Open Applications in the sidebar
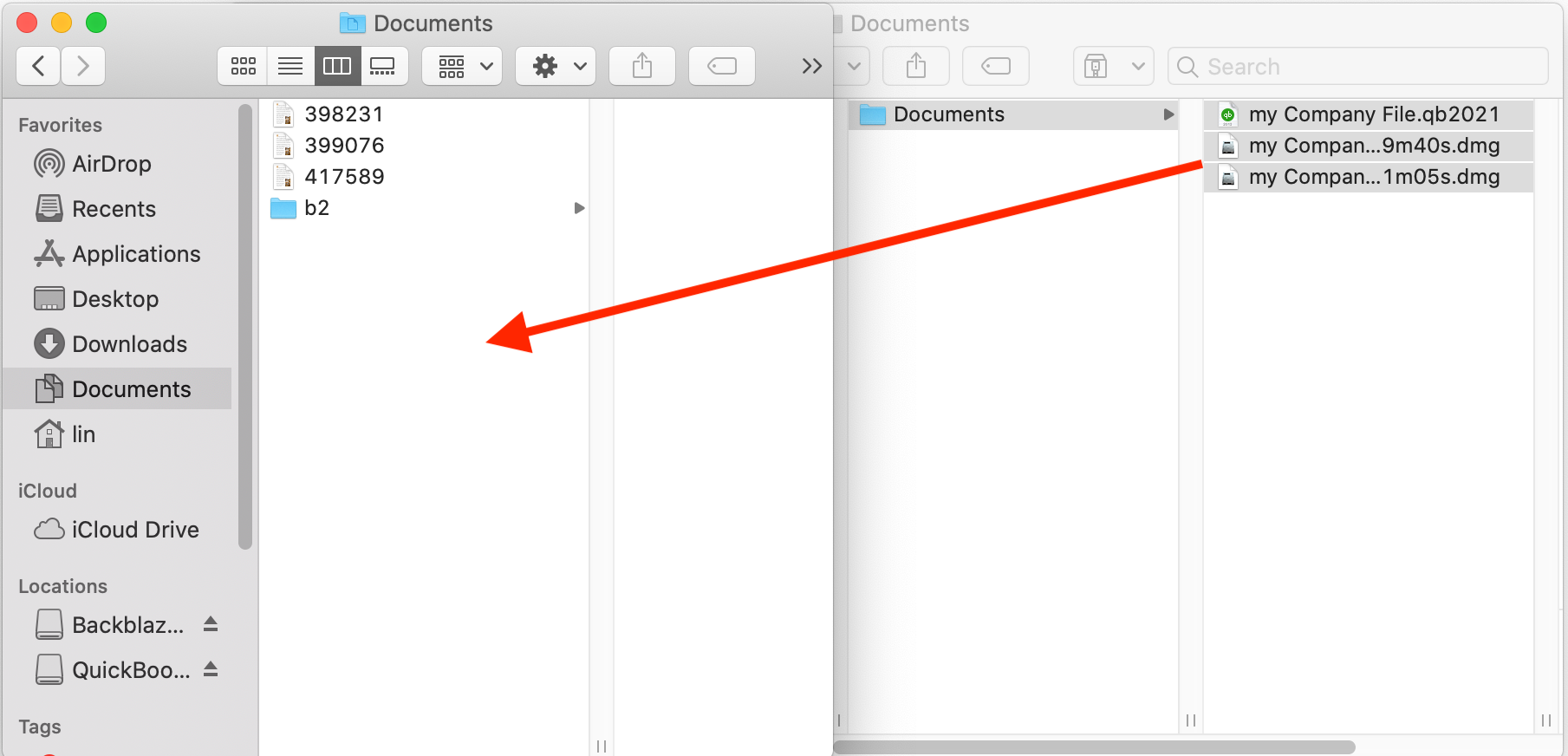Image resolution: width=1568 pixels, height=756 pixels. click(117, 254)
